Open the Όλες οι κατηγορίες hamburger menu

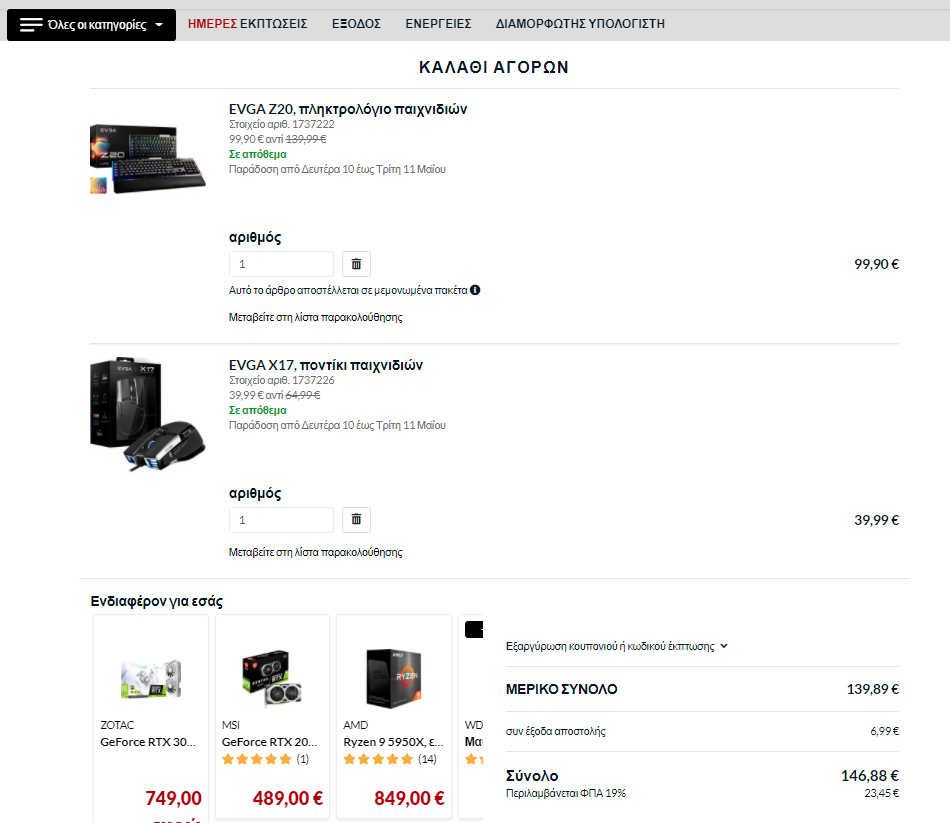(91, 25)
